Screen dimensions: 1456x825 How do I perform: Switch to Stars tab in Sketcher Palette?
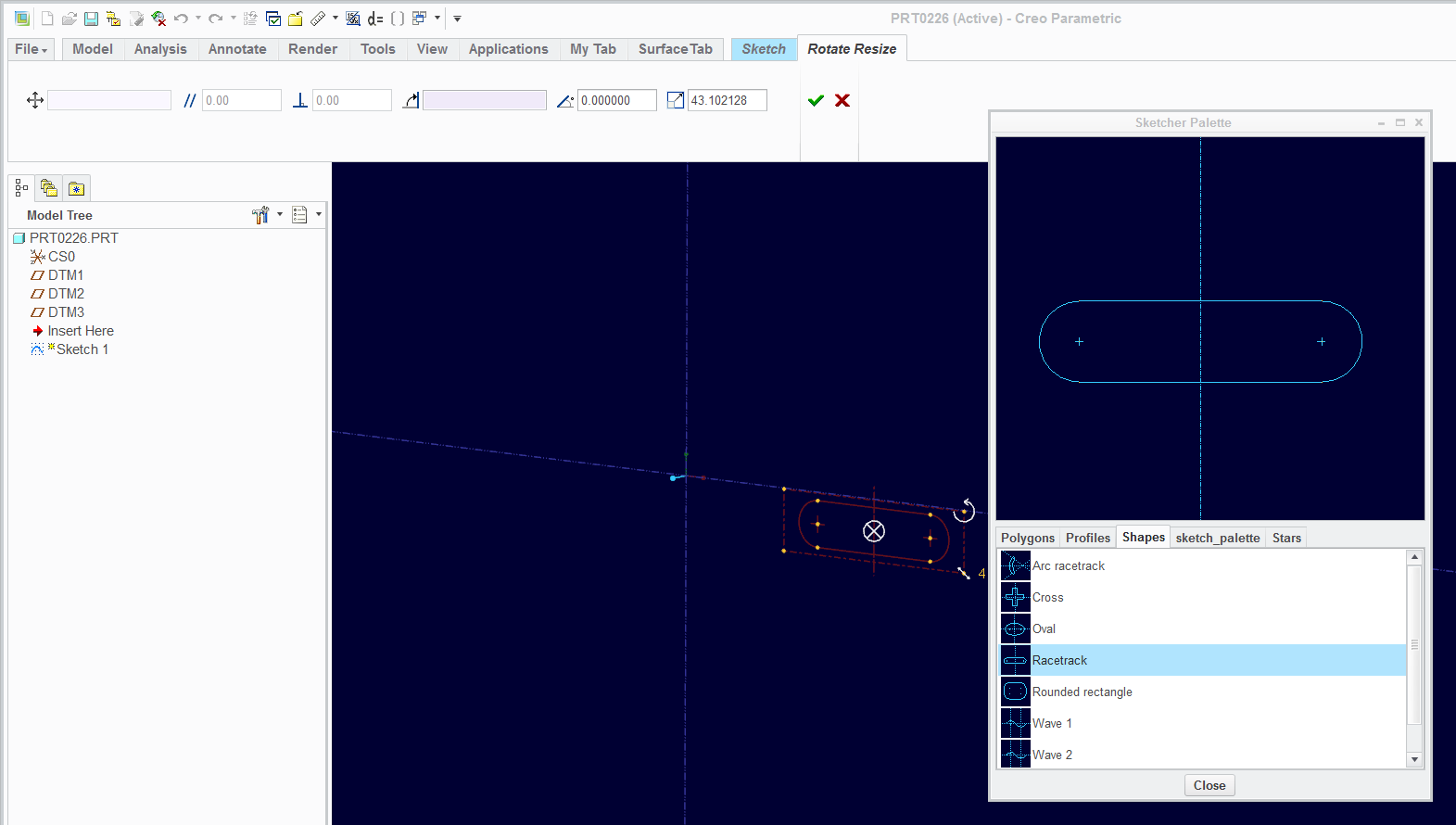click(1286, 538)
